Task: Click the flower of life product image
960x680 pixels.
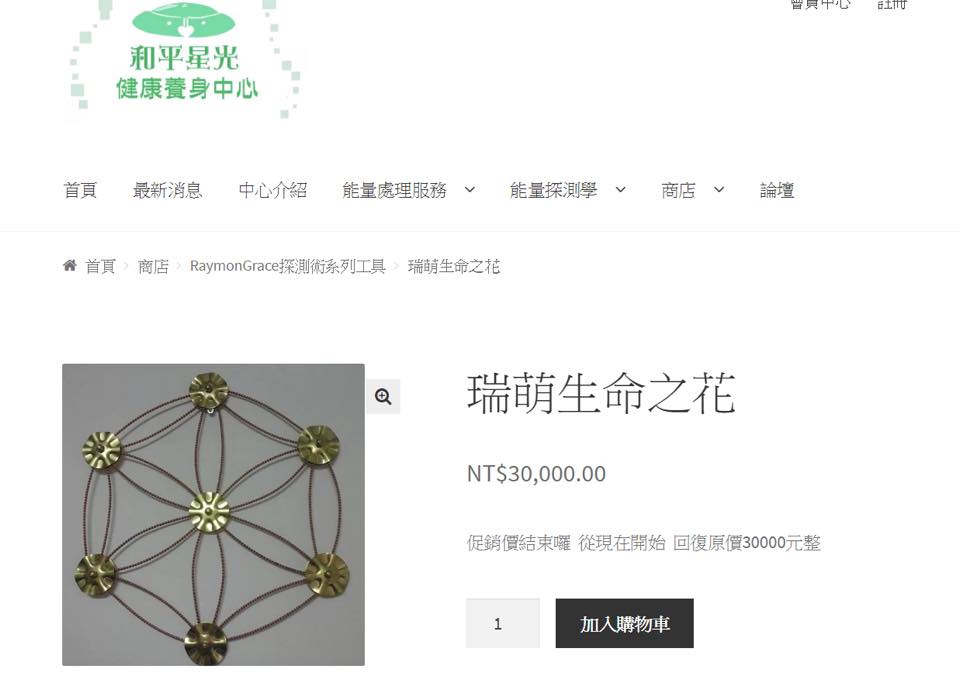Action: point(213,515)
